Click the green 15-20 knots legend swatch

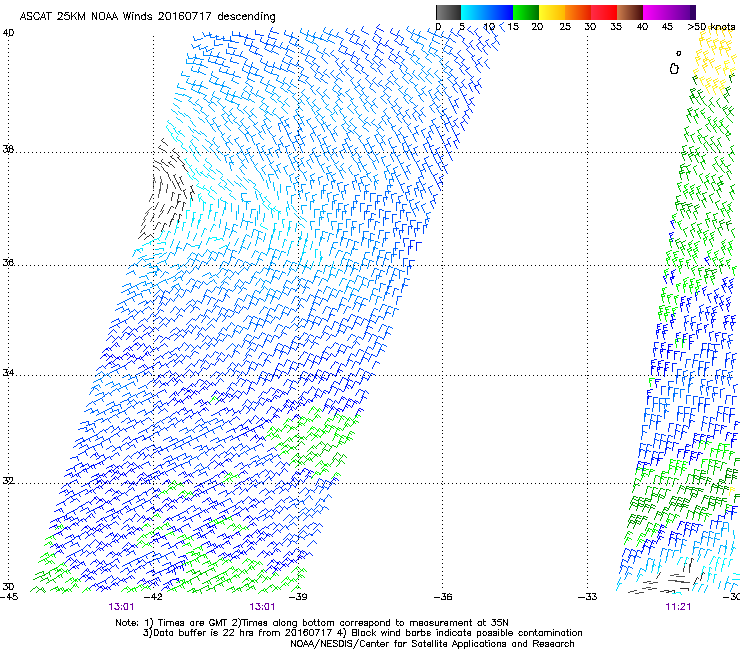[525, 12]
